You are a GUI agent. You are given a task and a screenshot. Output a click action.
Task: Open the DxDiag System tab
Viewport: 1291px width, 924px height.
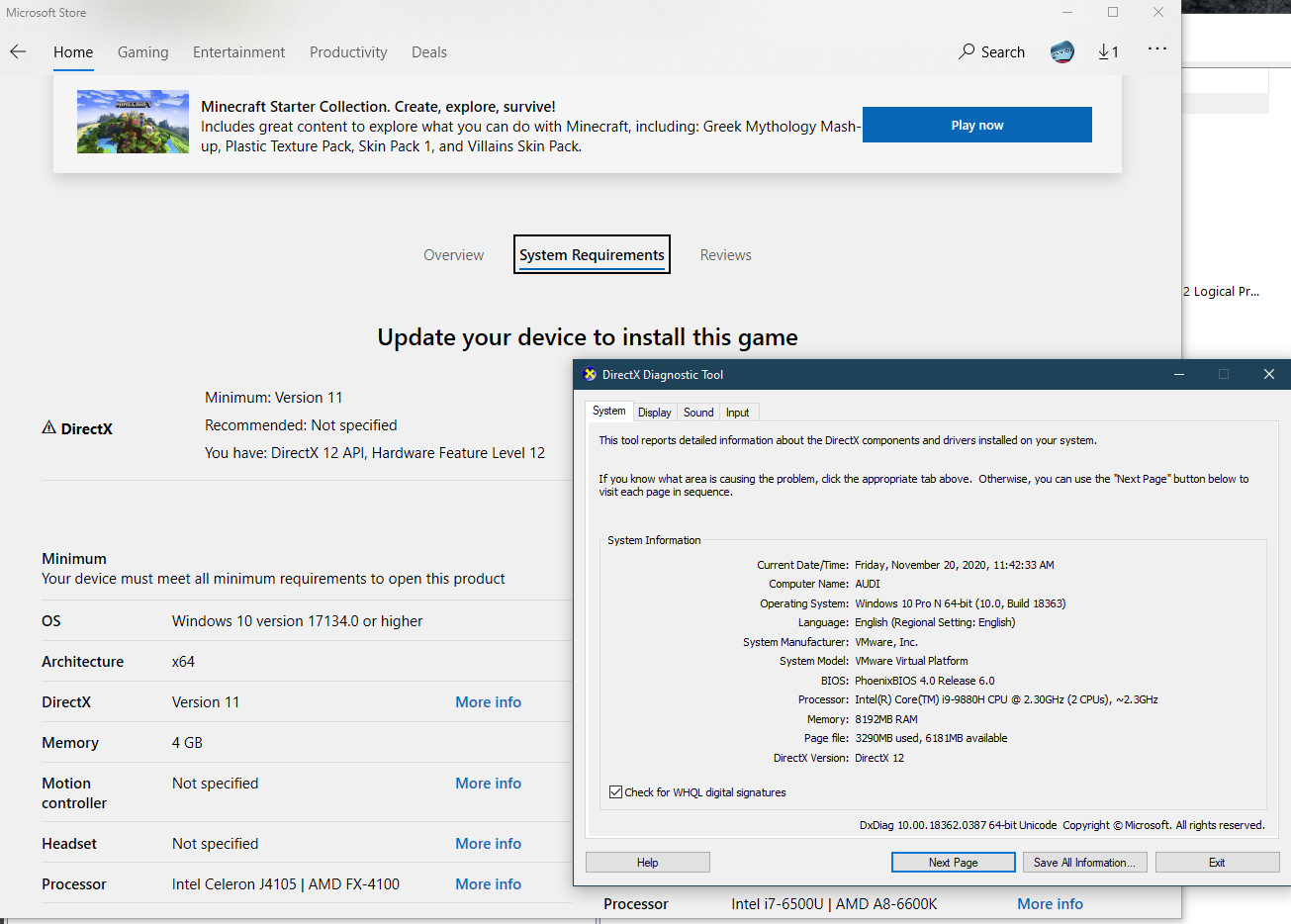[608, 411]
